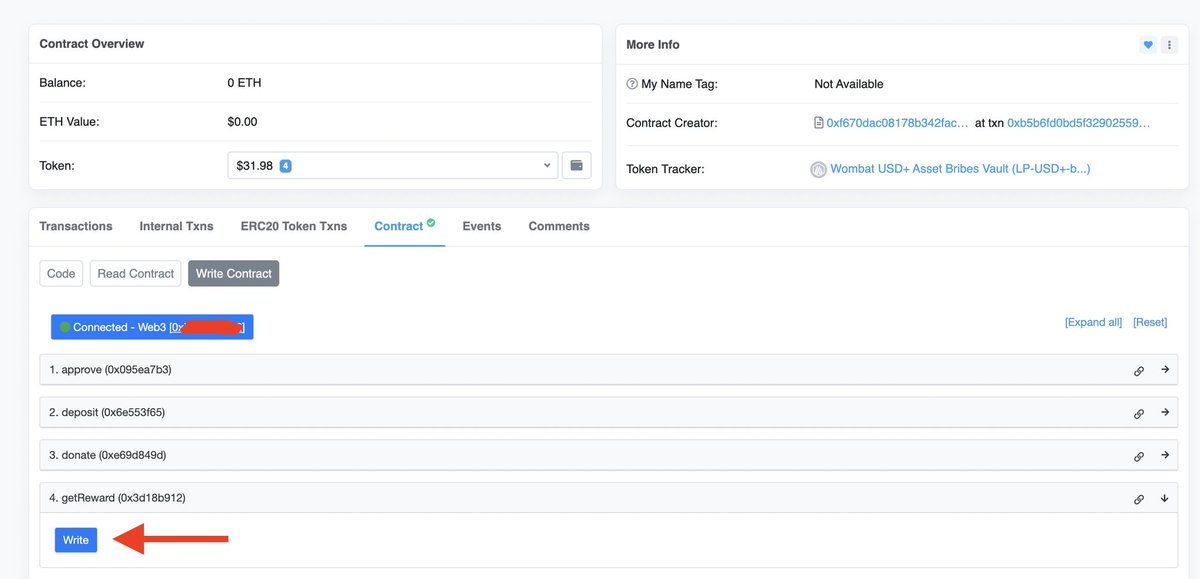Click the [Reset] link
The image size is (1200, 579).
[x=1150, y=322]
